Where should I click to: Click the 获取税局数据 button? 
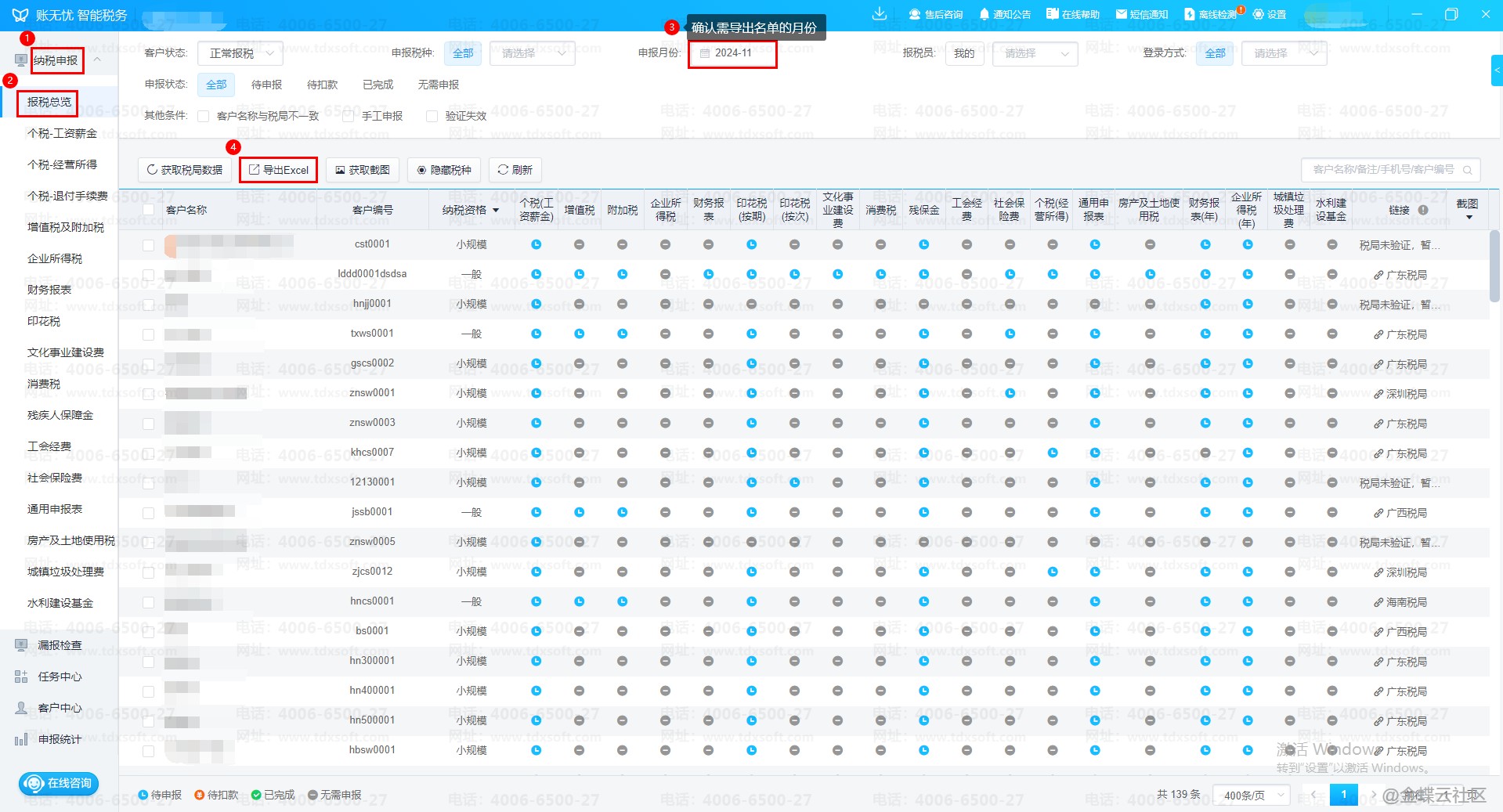[185, 170]
